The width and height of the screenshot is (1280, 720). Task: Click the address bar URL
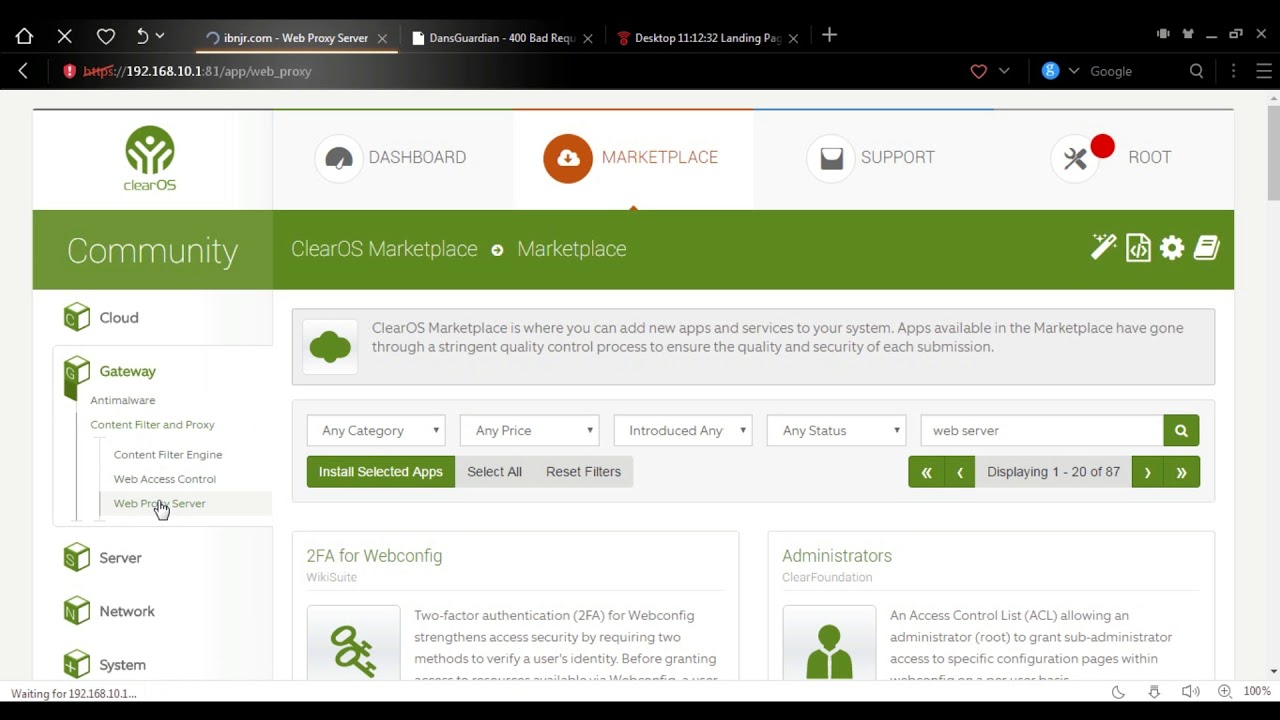click(x=198, y=71)
